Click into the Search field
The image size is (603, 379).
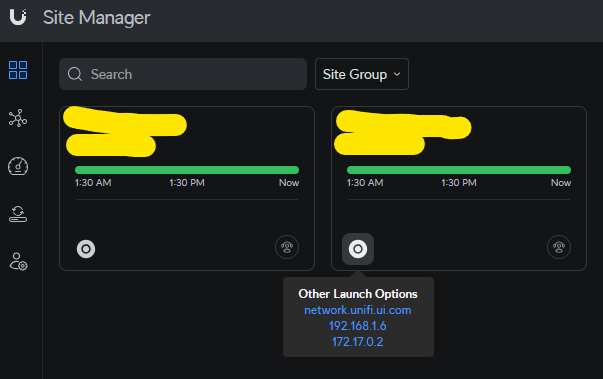coord(183,74)
